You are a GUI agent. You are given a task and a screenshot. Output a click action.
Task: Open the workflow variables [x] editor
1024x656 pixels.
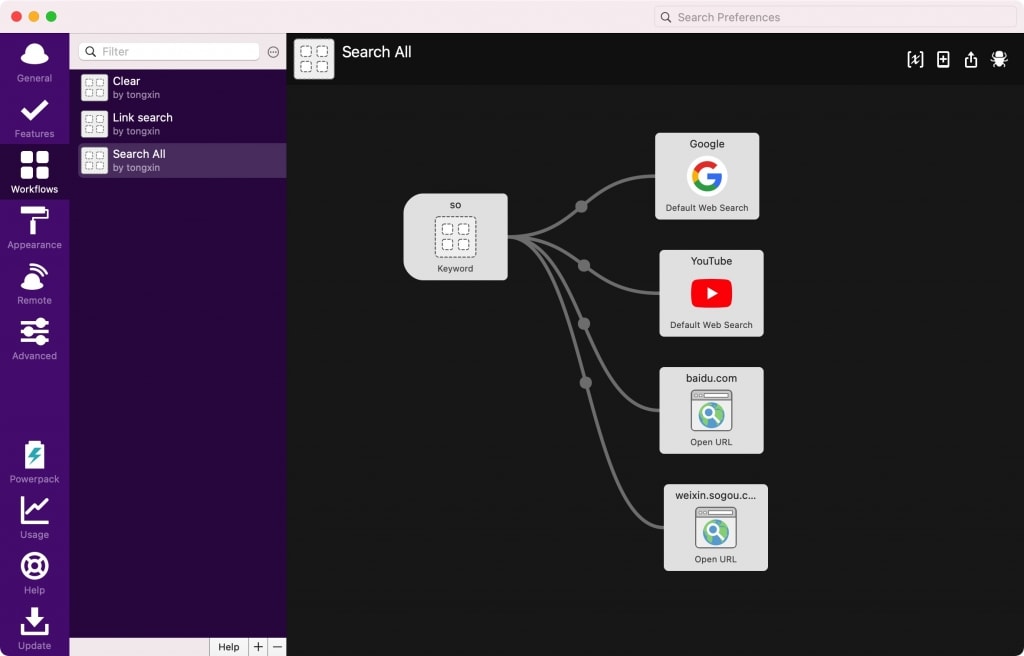(915, 59)
